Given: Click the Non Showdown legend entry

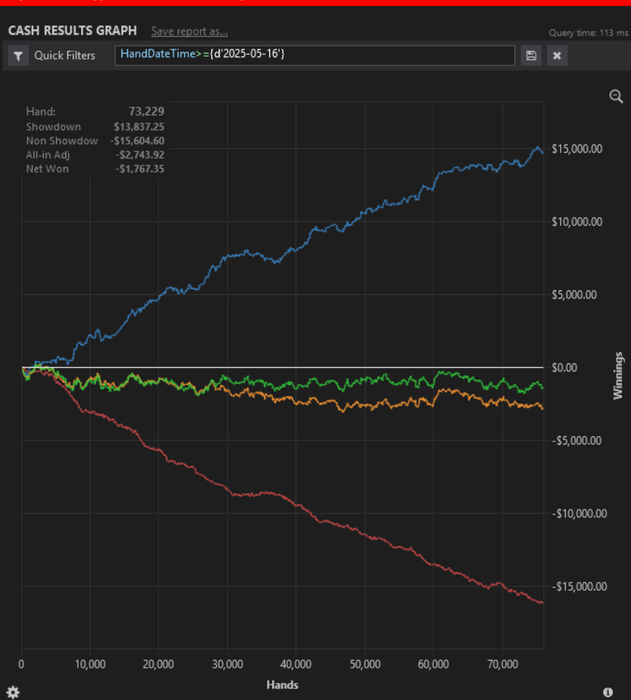Looking at the screenshot, I should click(62, 141).
